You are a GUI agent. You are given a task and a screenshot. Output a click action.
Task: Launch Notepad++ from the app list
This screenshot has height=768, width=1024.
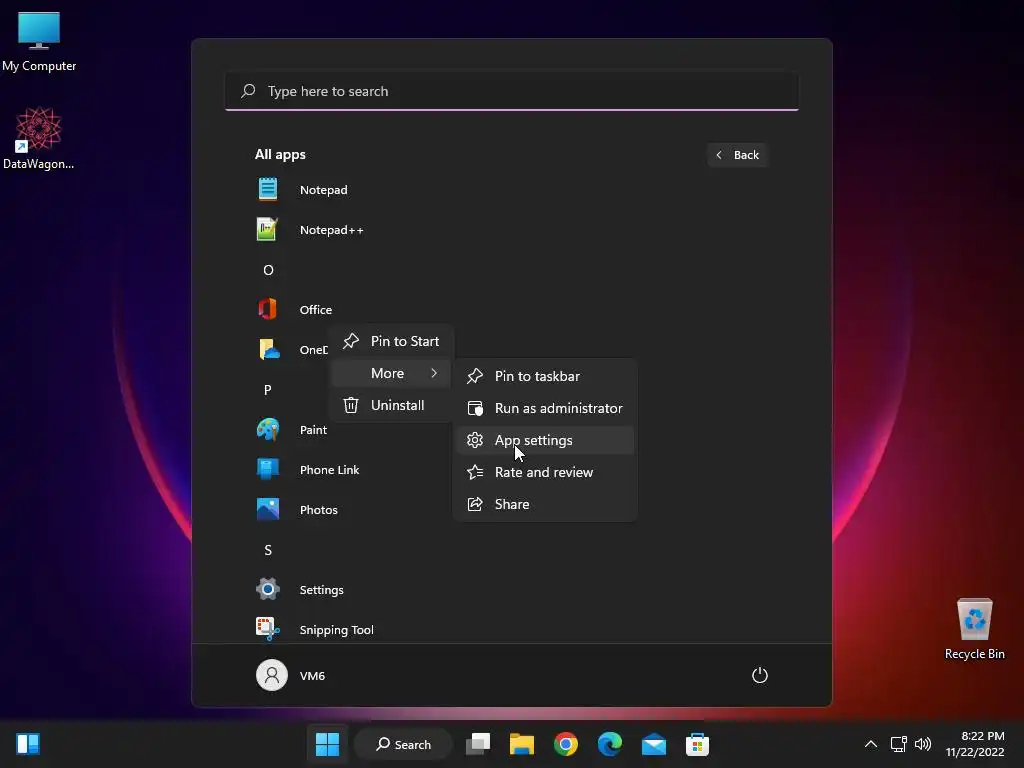331,230
